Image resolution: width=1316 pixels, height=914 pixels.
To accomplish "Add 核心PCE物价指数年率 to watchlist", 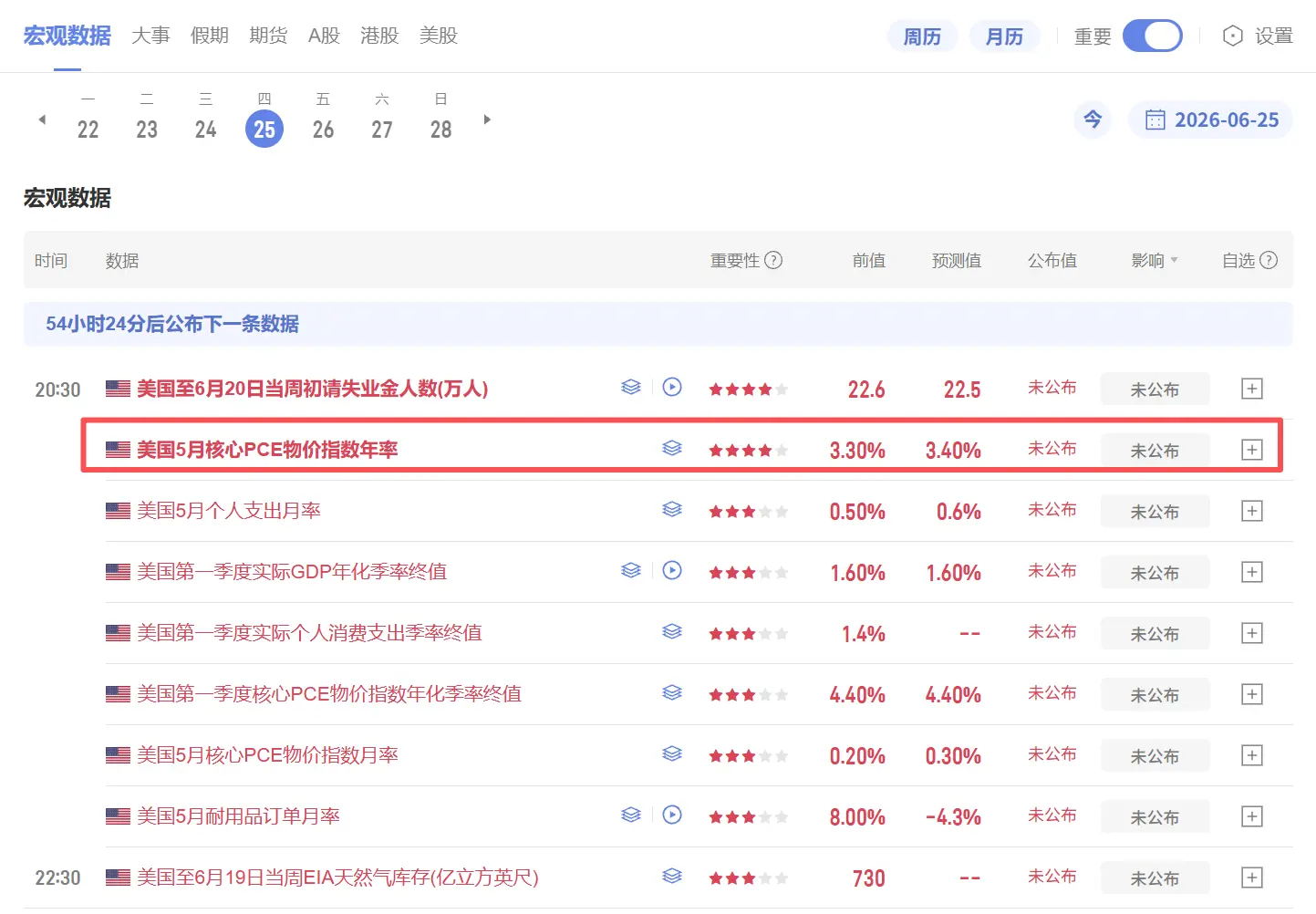I will (x=1252, y=450).
